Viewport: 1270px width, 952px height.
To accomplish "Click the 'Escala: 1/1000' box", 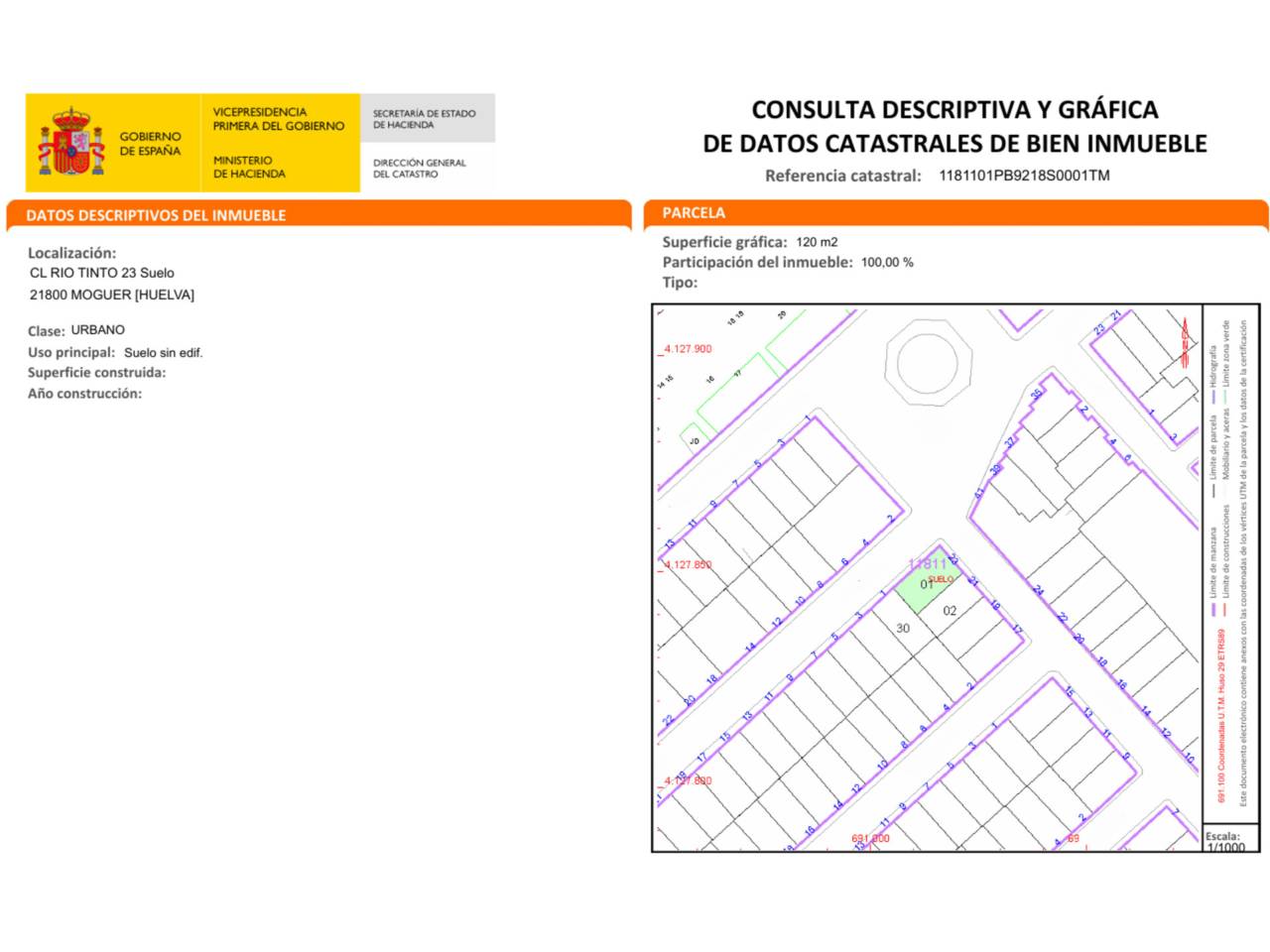I will 1225,841.
